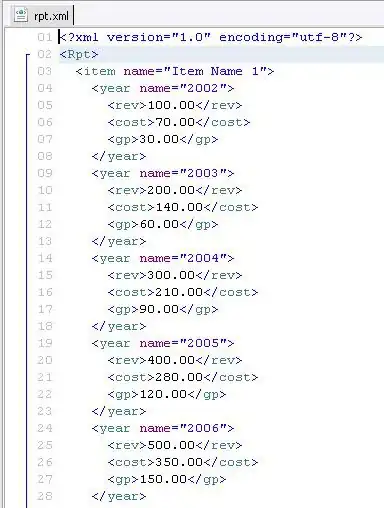384x508 pixels.
Task: Click the XML declaration on line 01
Action: 211,37
